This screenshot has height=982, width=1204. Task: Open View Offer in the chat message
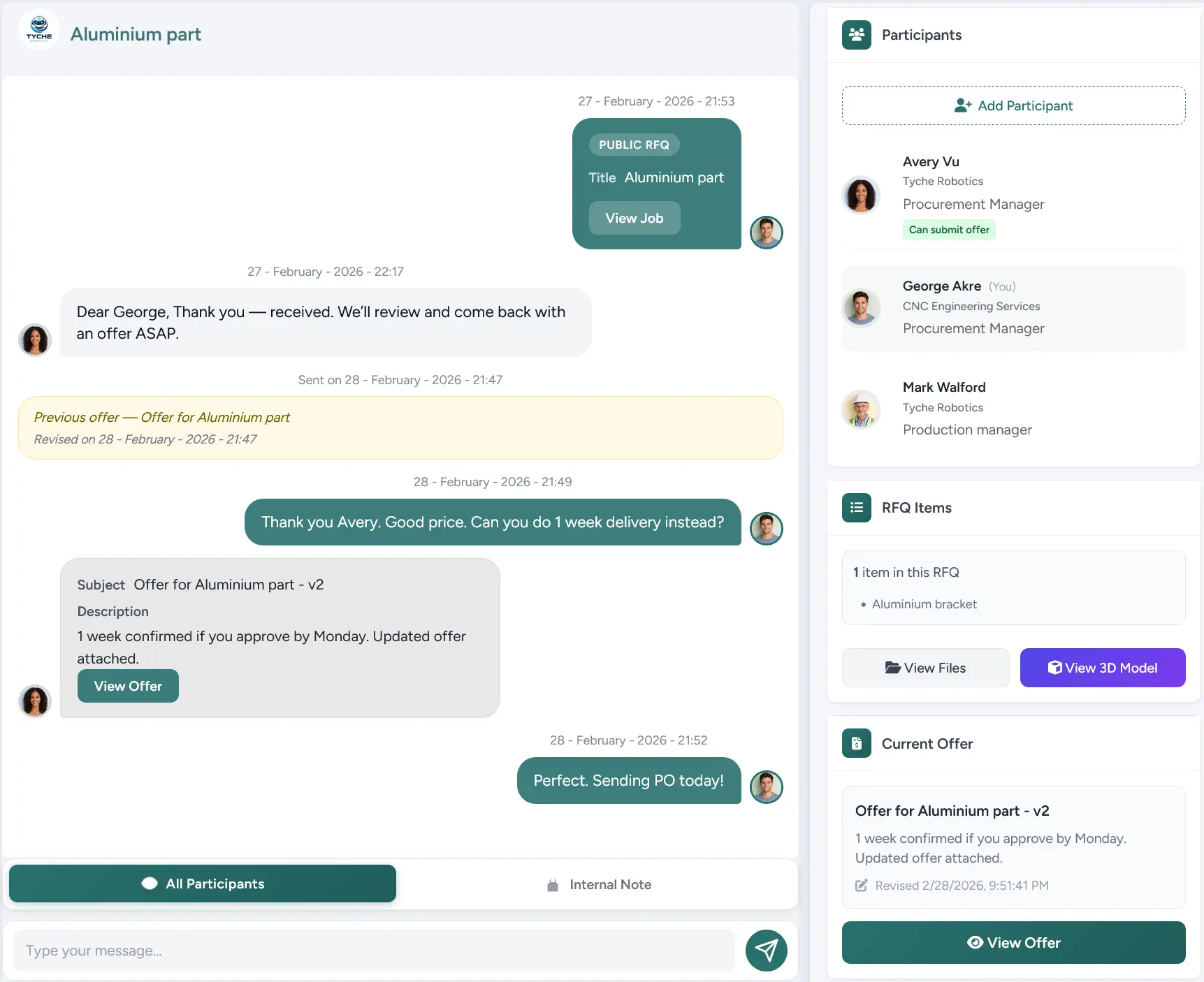(128, 686)
